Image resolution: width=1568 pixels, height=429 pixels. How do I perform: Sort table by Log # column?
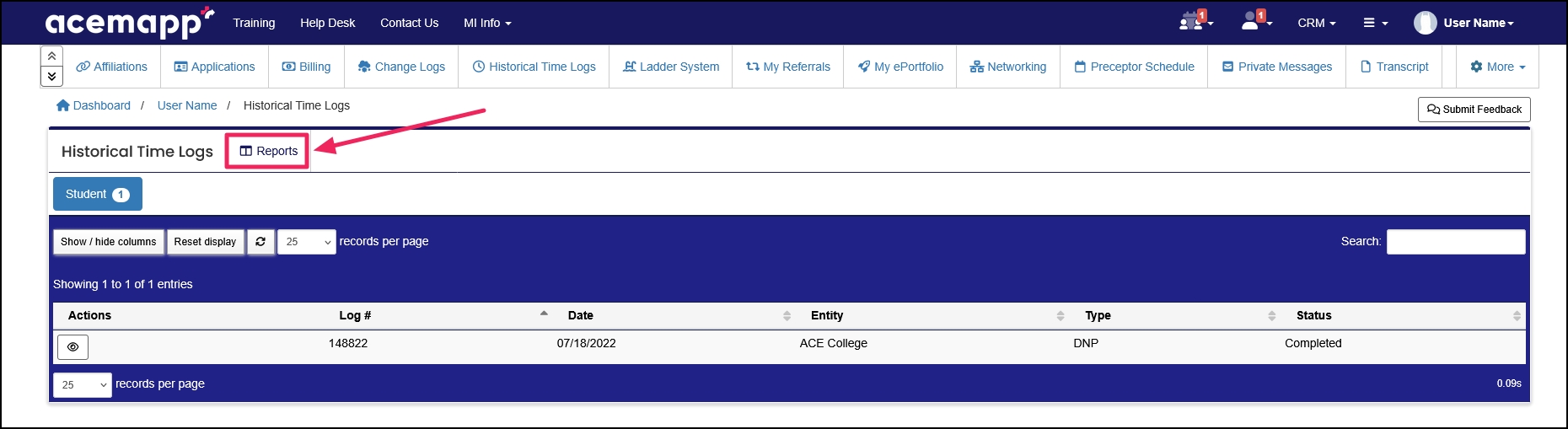click(438, 315)
